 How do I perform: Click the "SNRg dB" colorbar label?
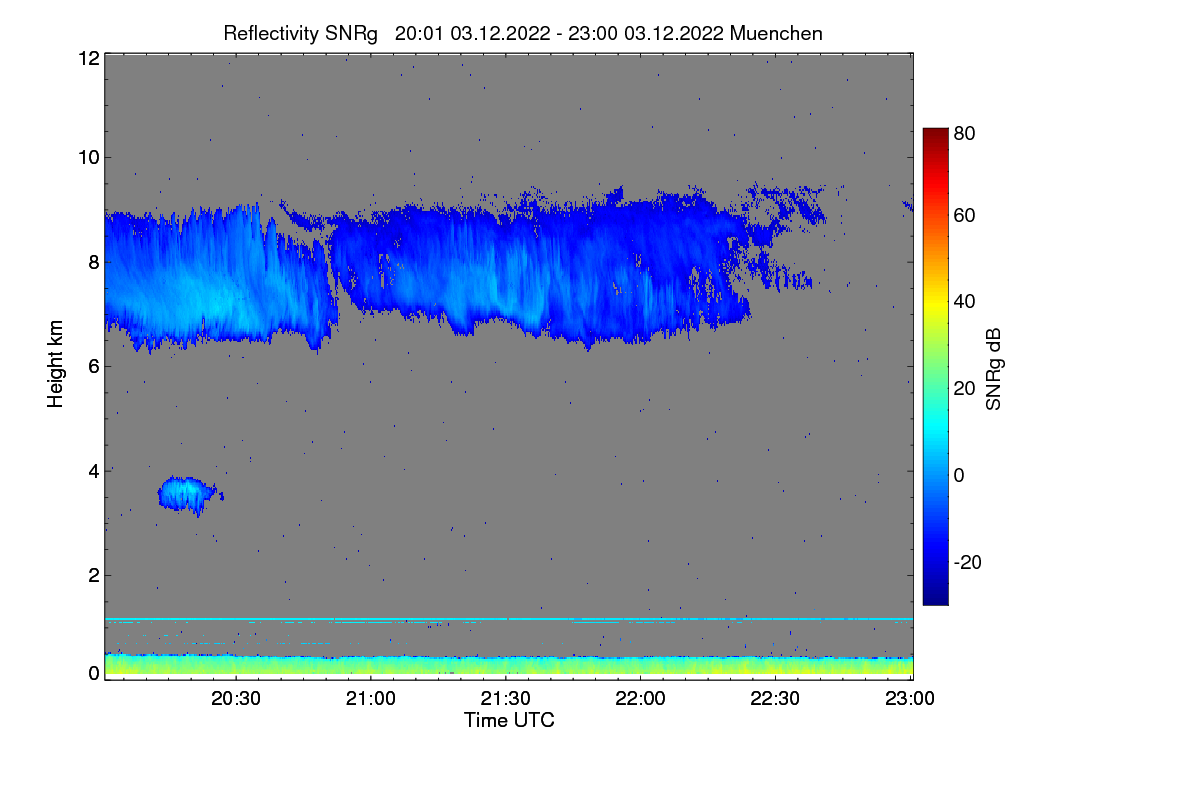coord(993,368)
